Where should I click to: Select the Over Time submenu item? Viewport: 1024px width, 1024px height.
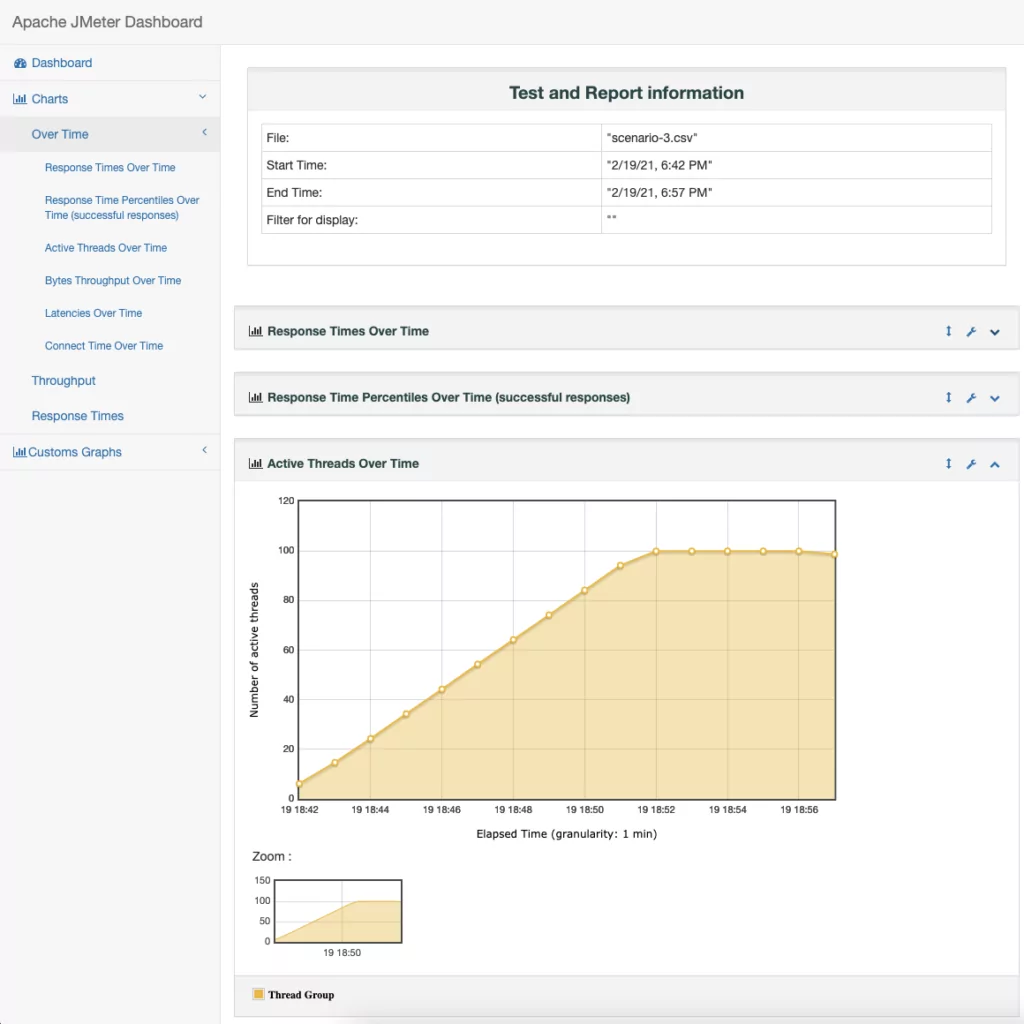pos(60,135)
